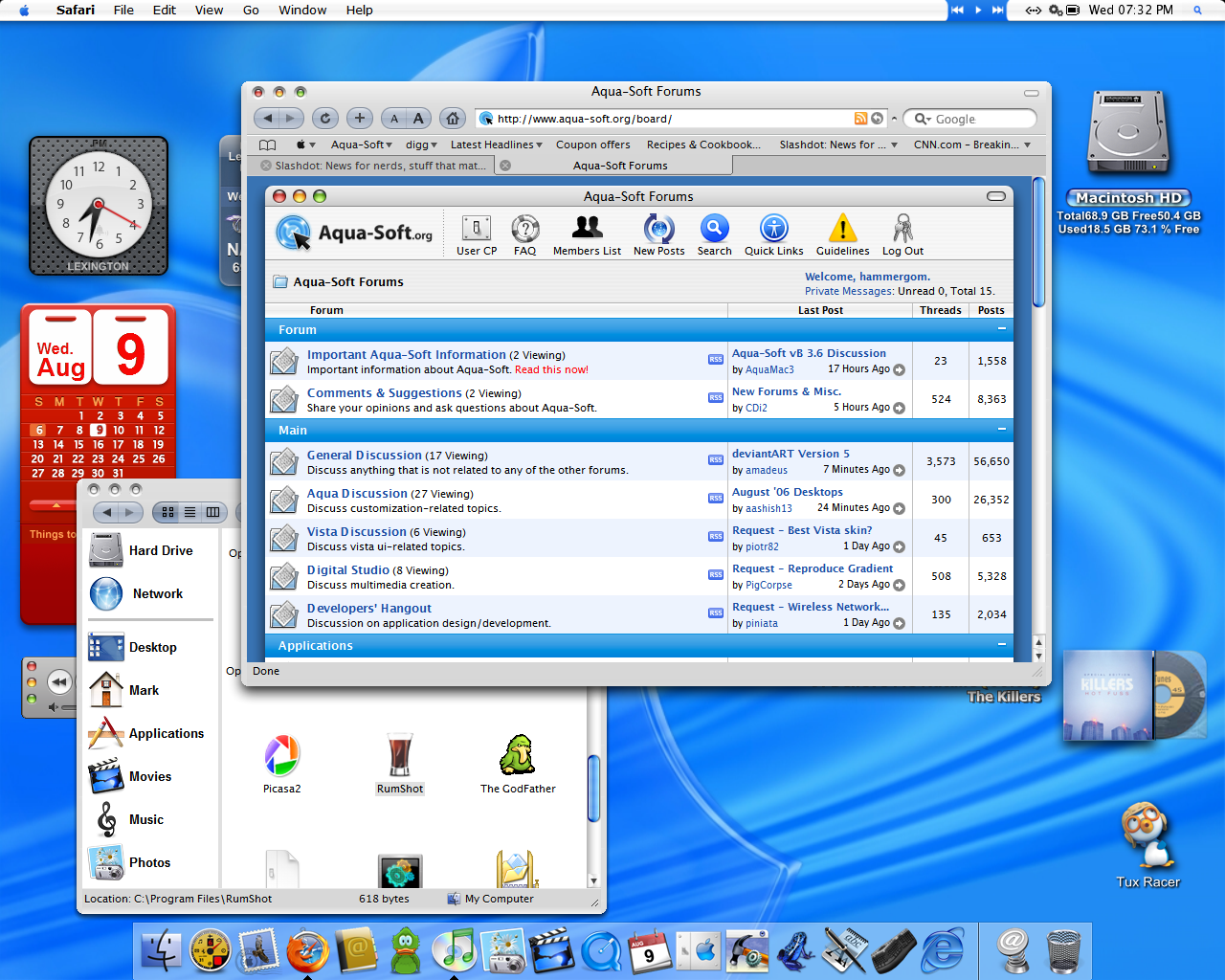This screenshot has width=1225, height=980.
Task: Switch file window to list view
Action: (x=190, y=512)
